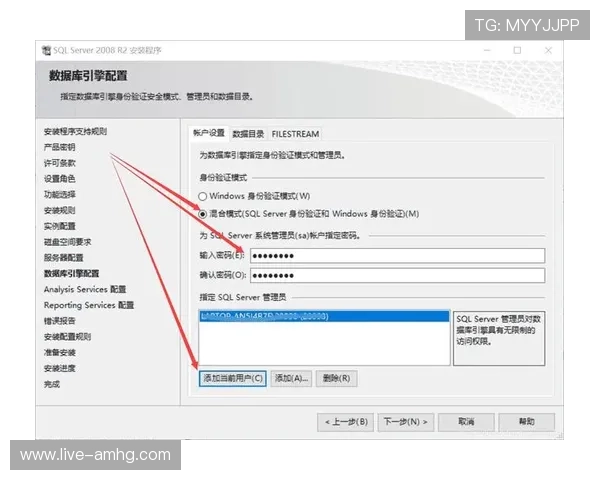Click 错误报告 step in sidebar

(59, 321)
